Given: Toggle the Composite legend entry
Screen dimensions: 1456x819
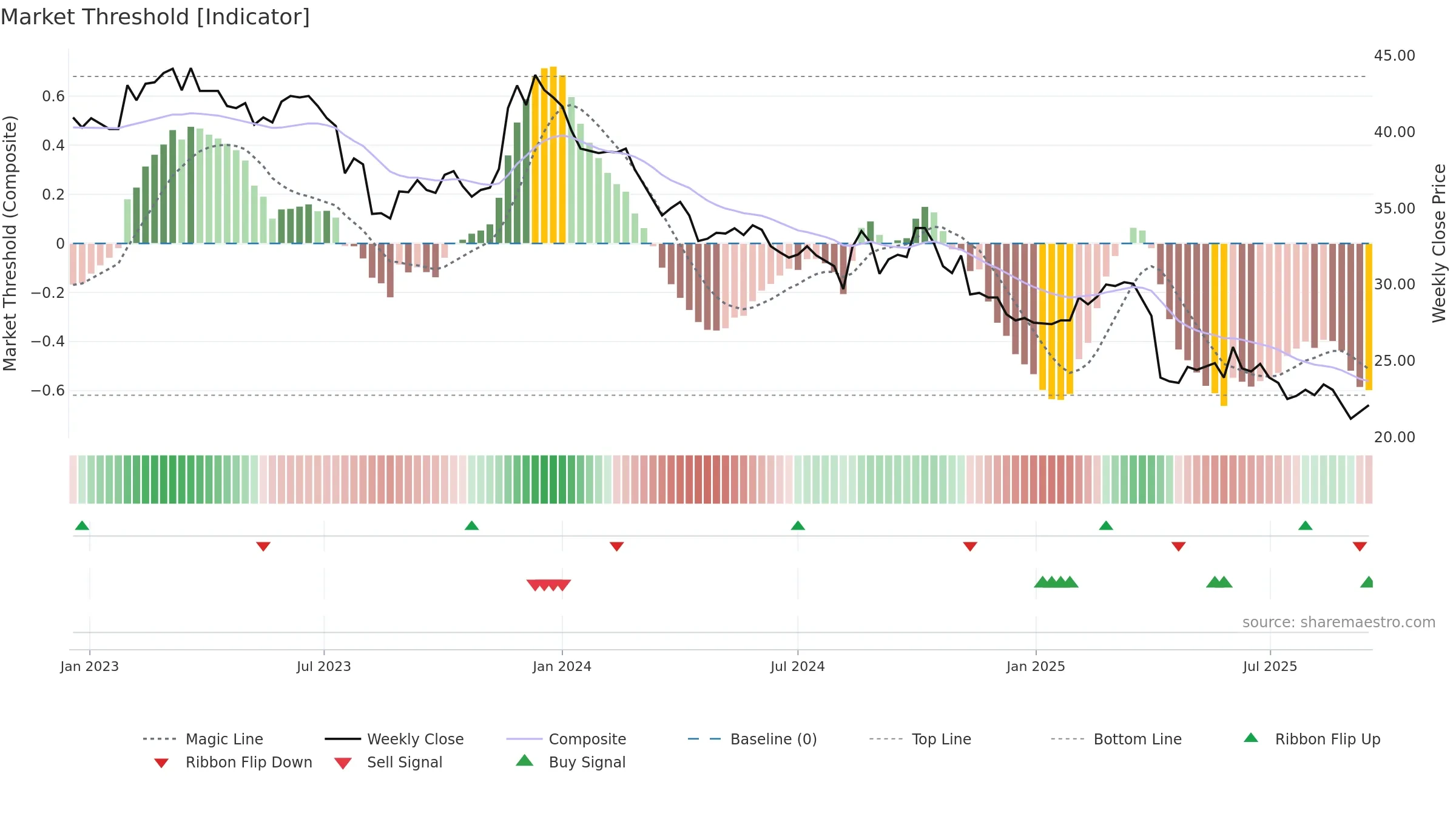Looking at the screenshot, I should tap(566, 739).
